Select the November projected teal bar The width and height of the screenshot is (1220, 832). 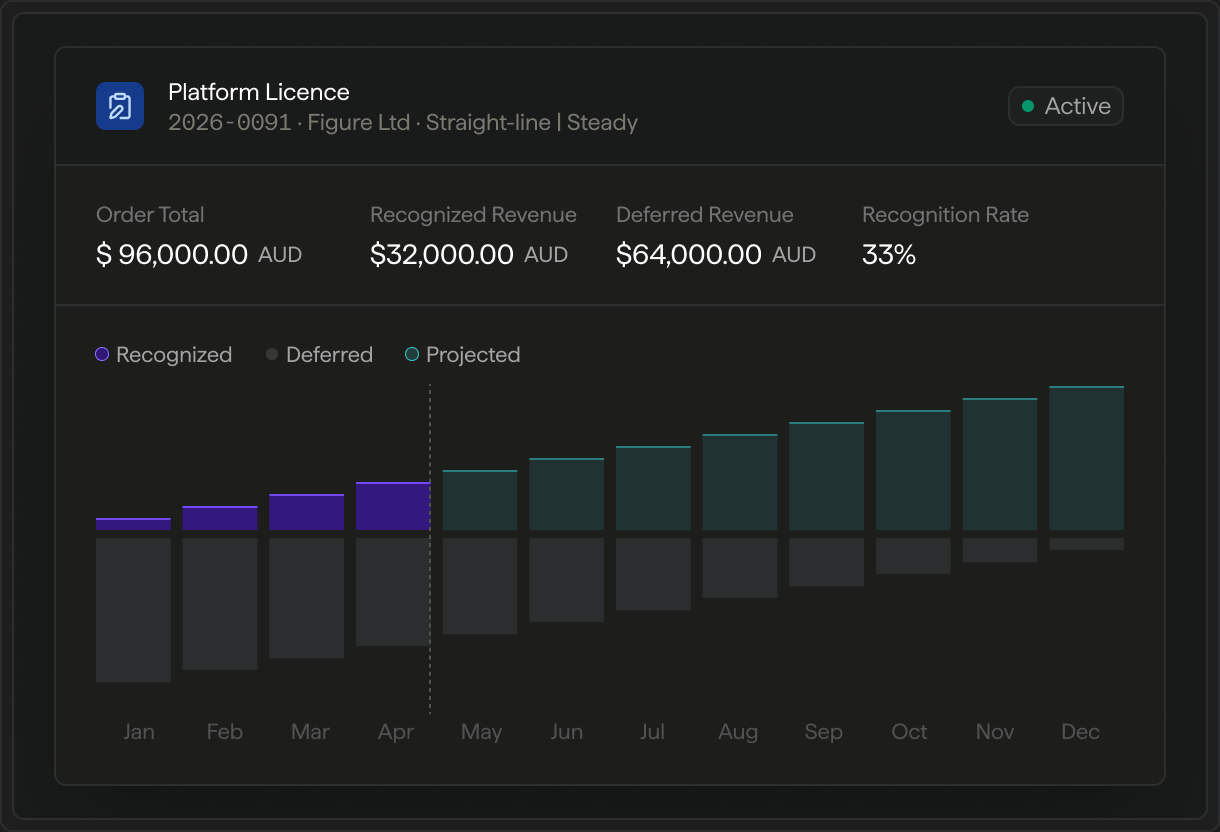1000,464
